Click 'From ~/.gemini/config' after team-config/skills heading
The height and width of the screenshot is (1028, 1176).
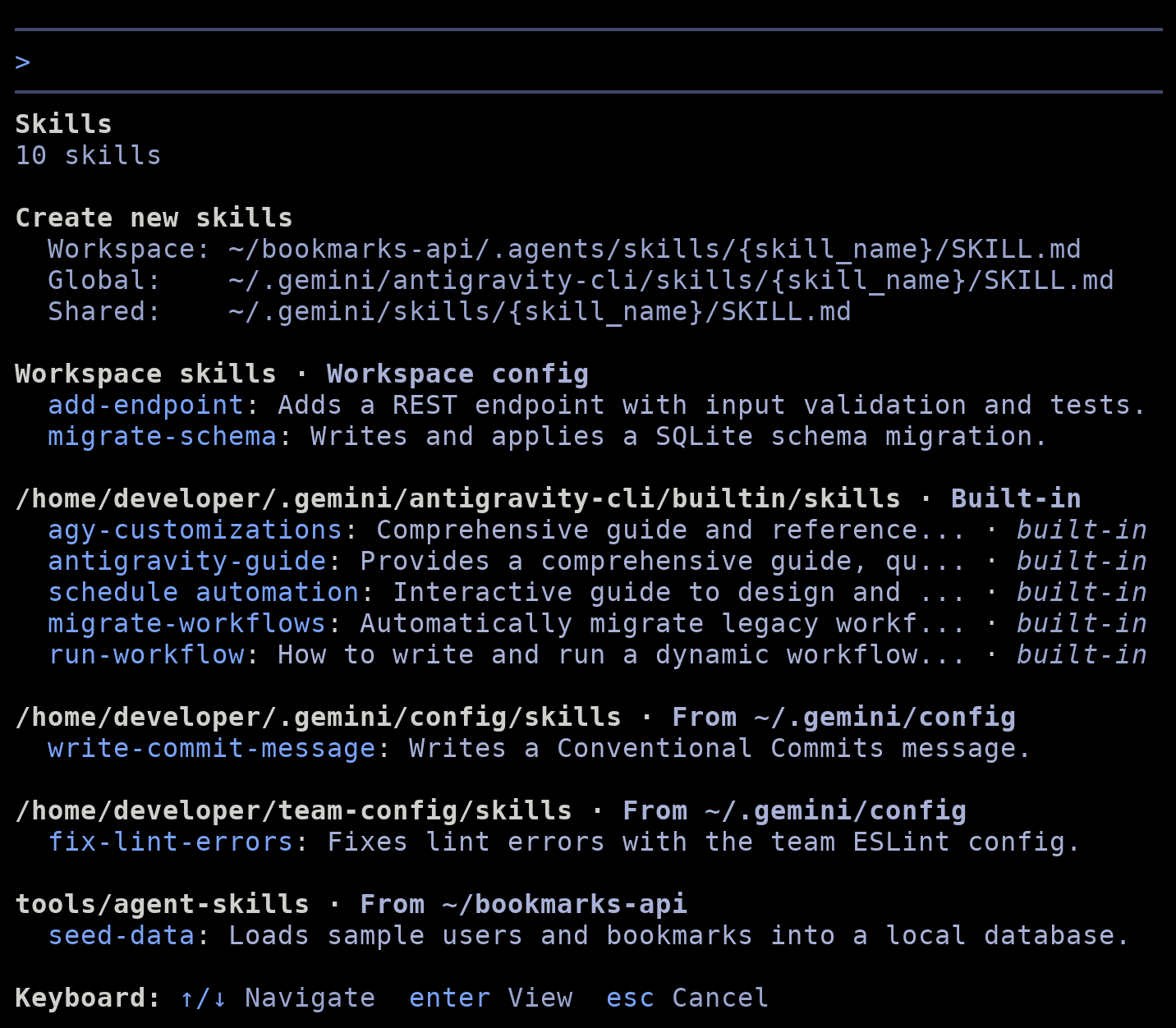(794, 810)
